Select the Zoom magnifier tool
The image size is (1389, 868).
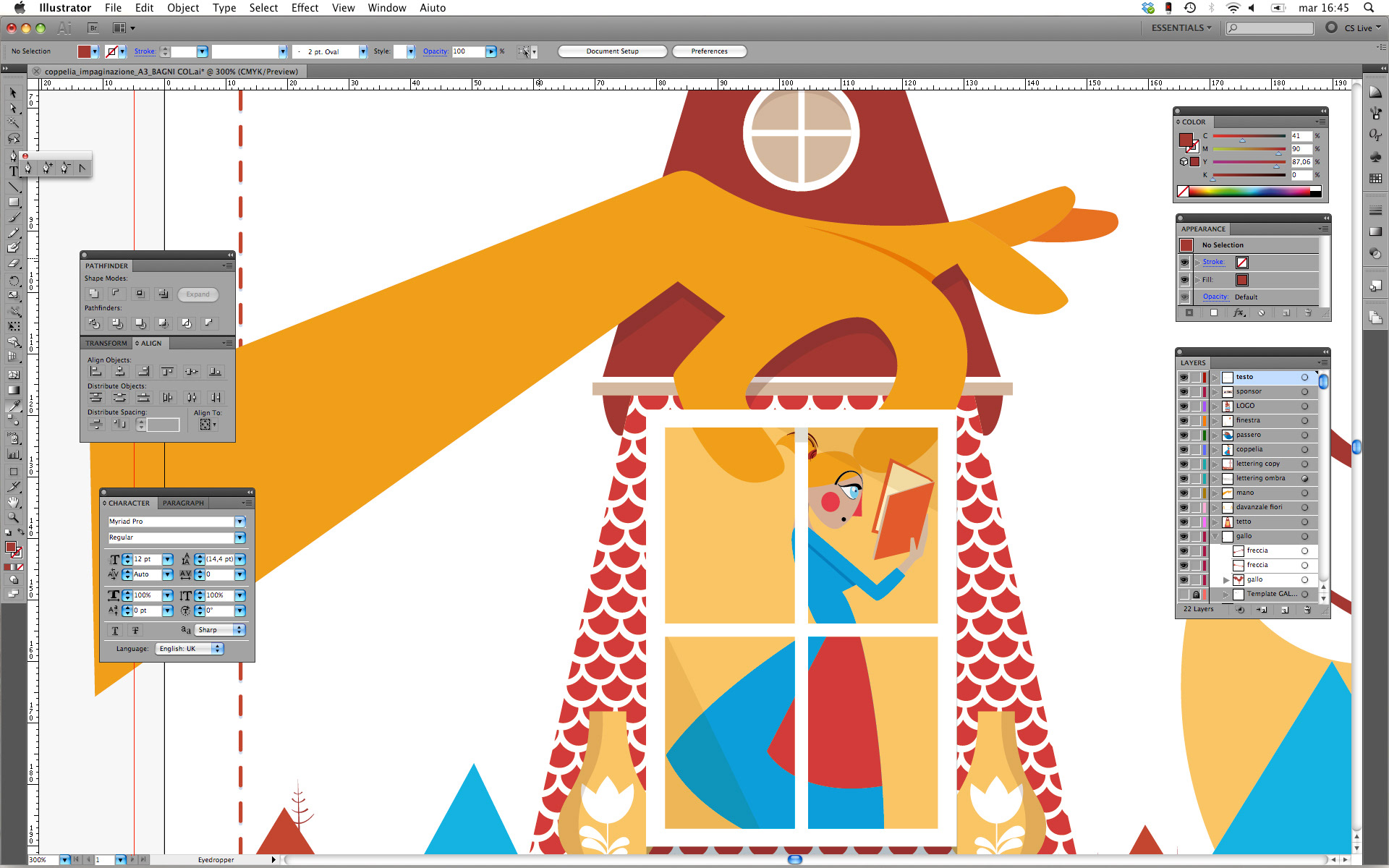pyautogui.click(x=13, y=517)
